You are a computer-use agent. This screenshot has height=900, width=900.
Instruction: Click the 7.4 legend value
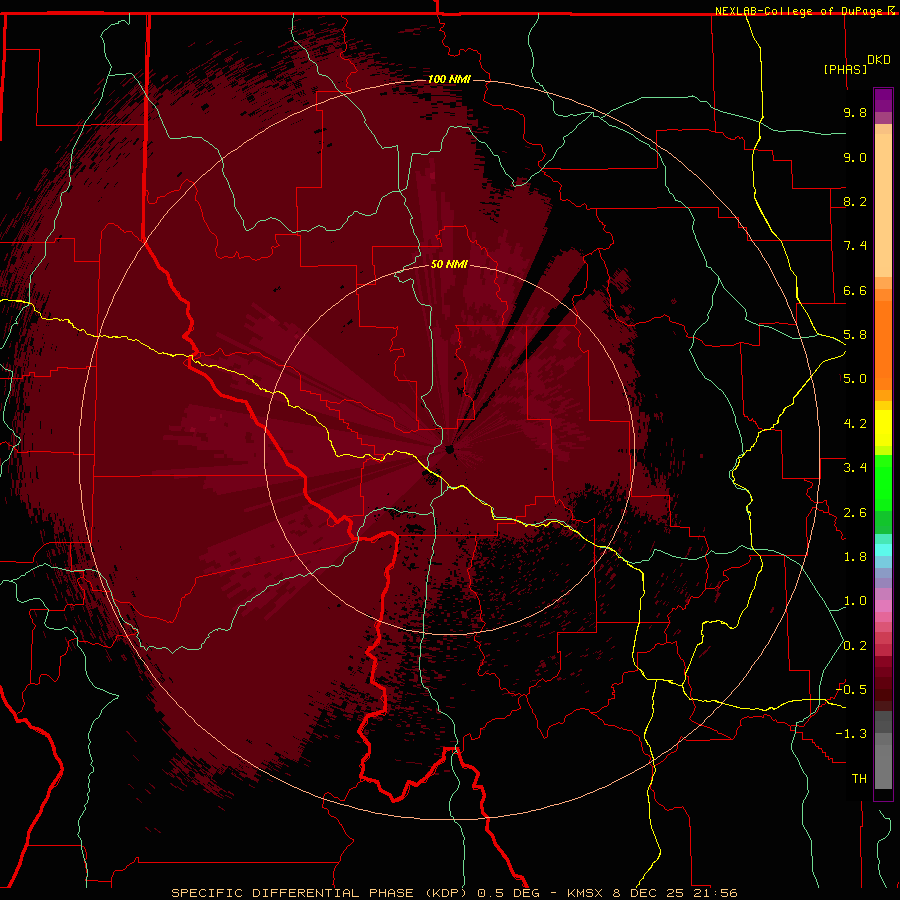[x=855, y=246]
